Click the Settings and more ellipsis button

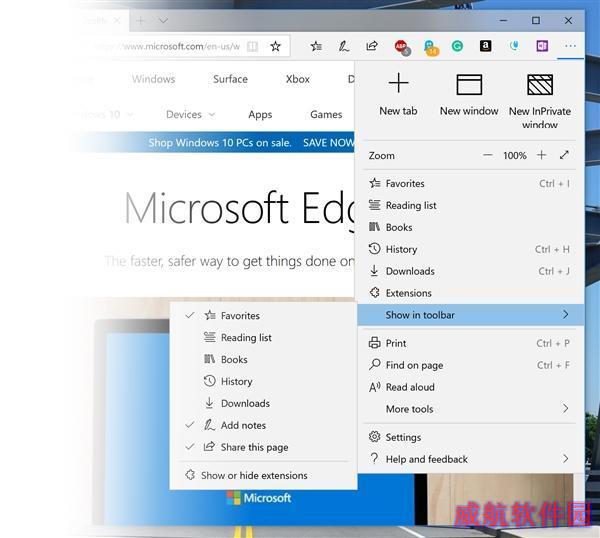tap(570, 46)
